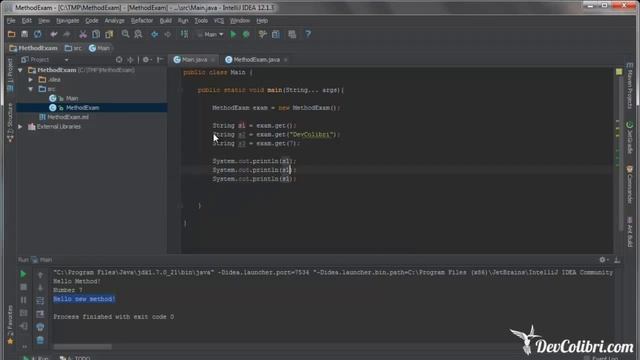Run Main with the green toolbar arrow
The image size is (640, 360).
coord(233,34)
